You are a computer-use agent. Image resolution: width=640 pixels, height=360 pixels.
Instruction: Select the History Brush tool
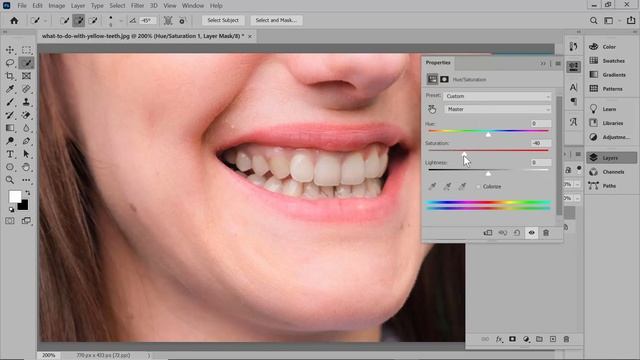coord(10,115)
